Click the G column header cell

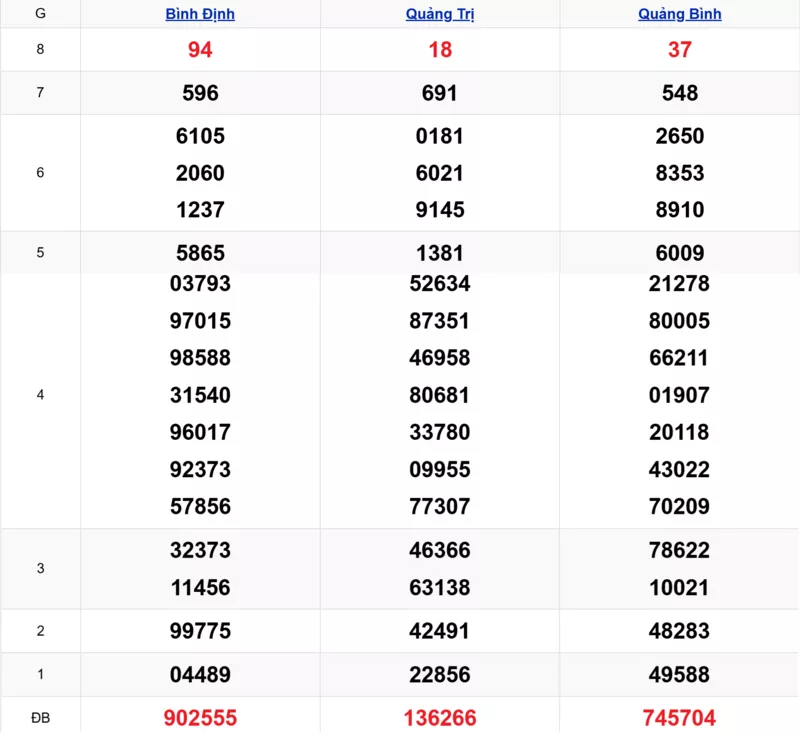tap(40, 14)
